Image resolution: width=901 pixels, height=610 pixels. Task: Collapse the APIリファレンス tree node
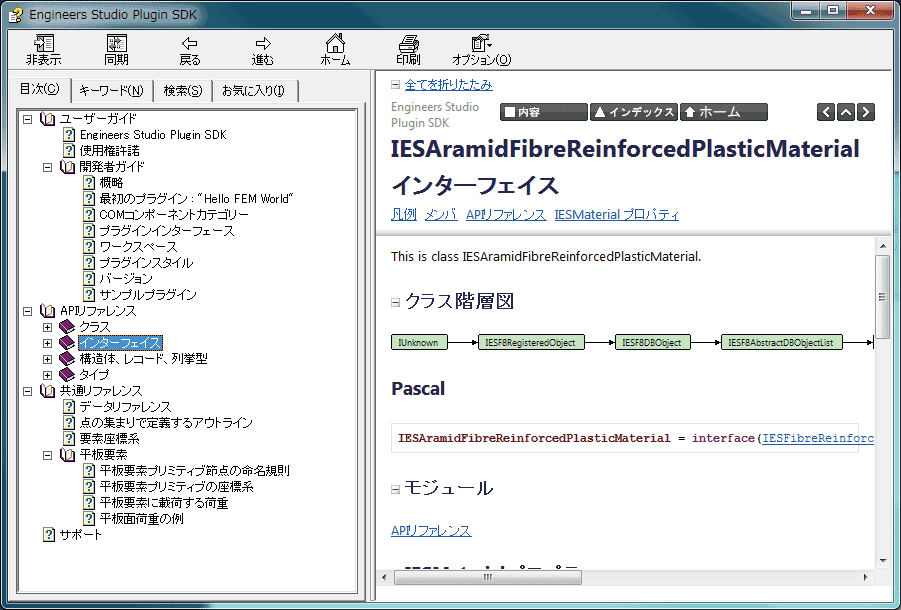(x=28, y=311)
